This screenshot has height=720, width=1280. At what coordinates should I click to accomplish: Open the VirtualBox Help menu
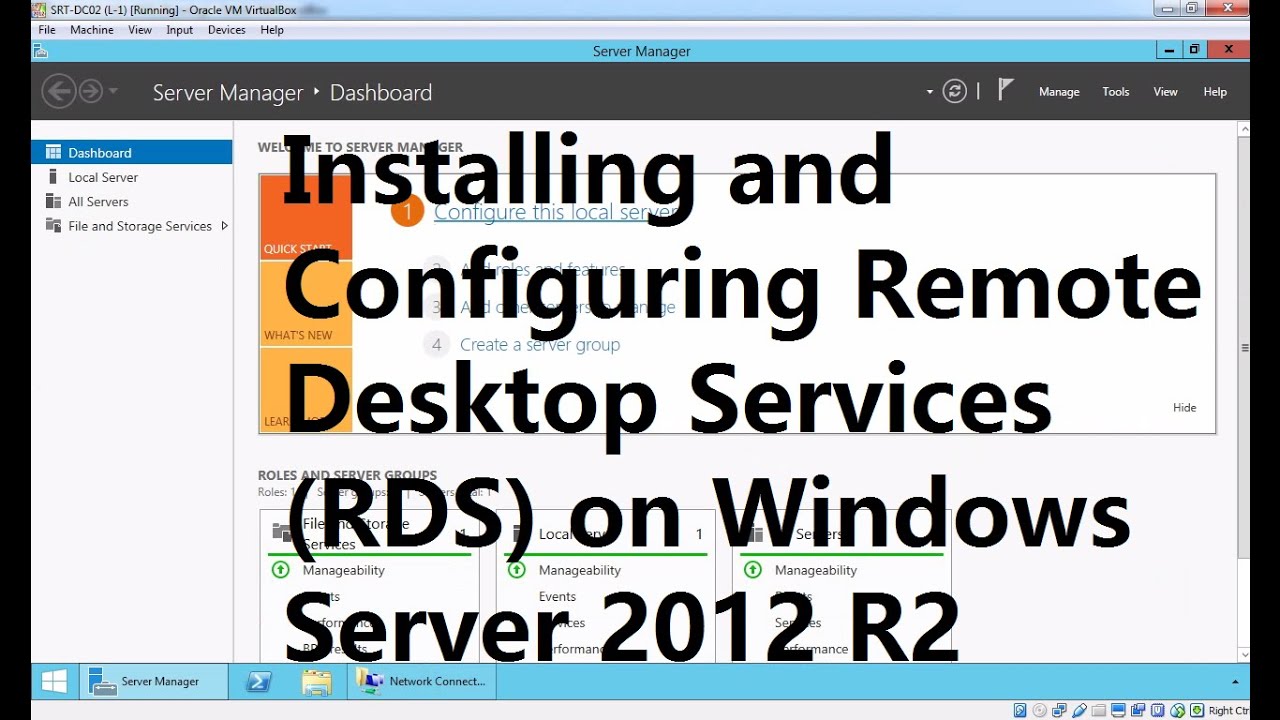pyautogui.click(x=272, y=30)
